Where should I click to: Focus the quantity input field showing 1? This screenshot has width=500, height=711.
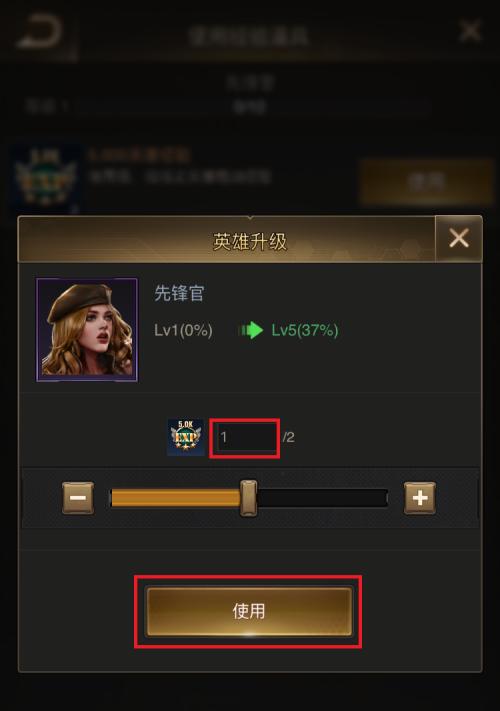(245, 438)
